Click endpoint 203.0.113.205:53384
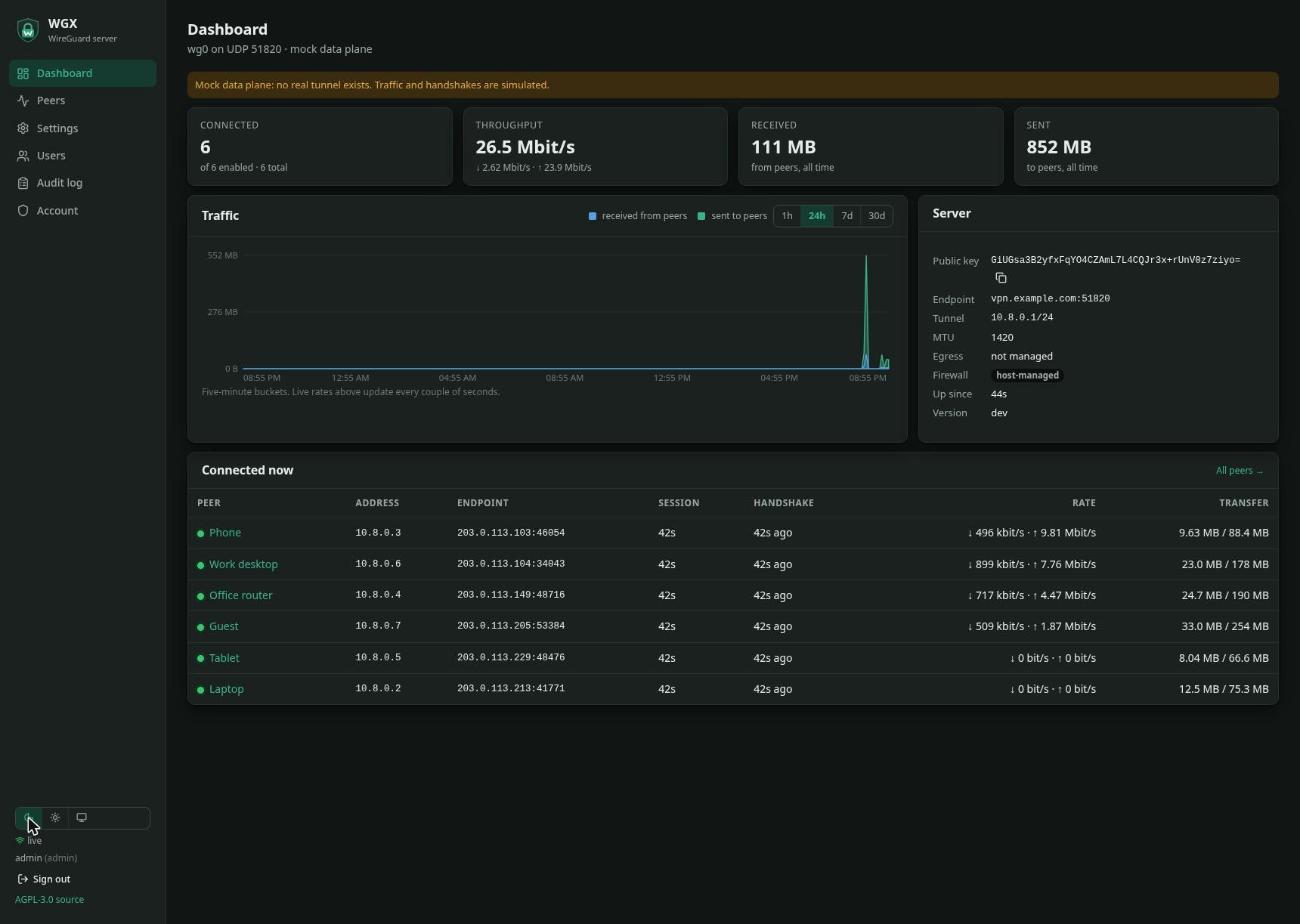Image resolution: width=1300 pixels, height=924 pixels. pyautogui.click(x=511, y=626)
